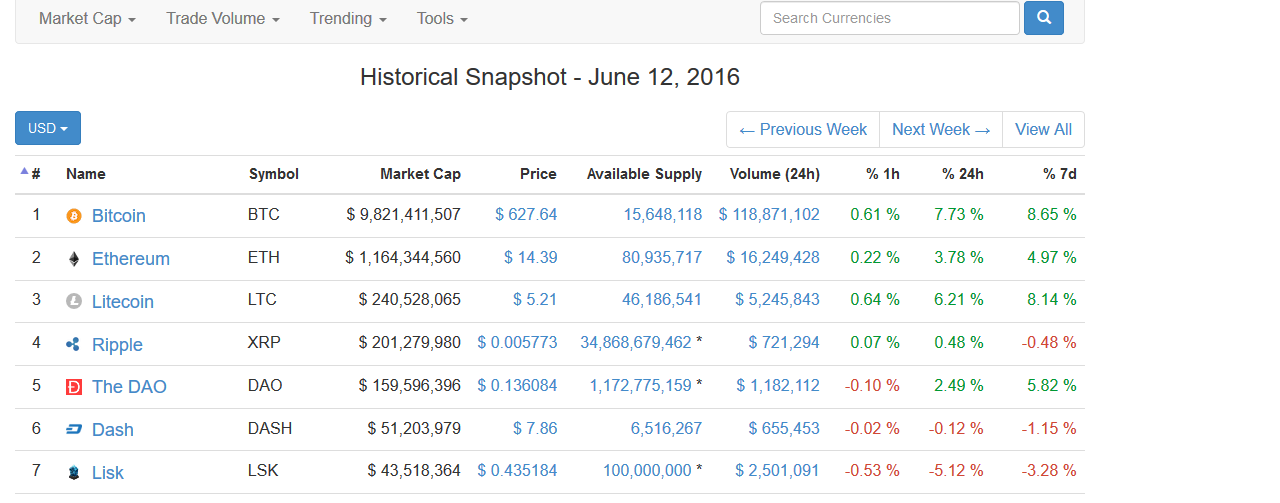Sort by Price column header
Viewport: 1280px width, 503px height.
coord(538,174)
